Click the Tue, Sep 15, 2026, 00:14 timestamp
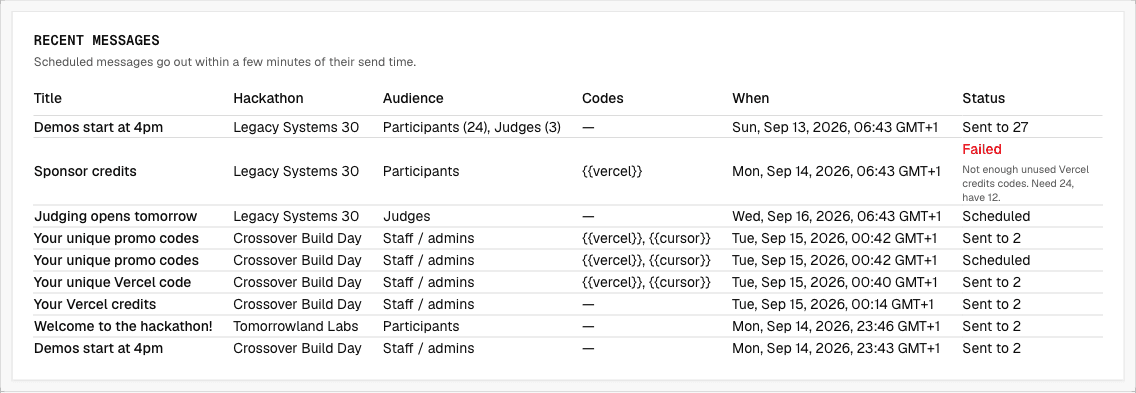1136x393 pixels. point(833,305)
